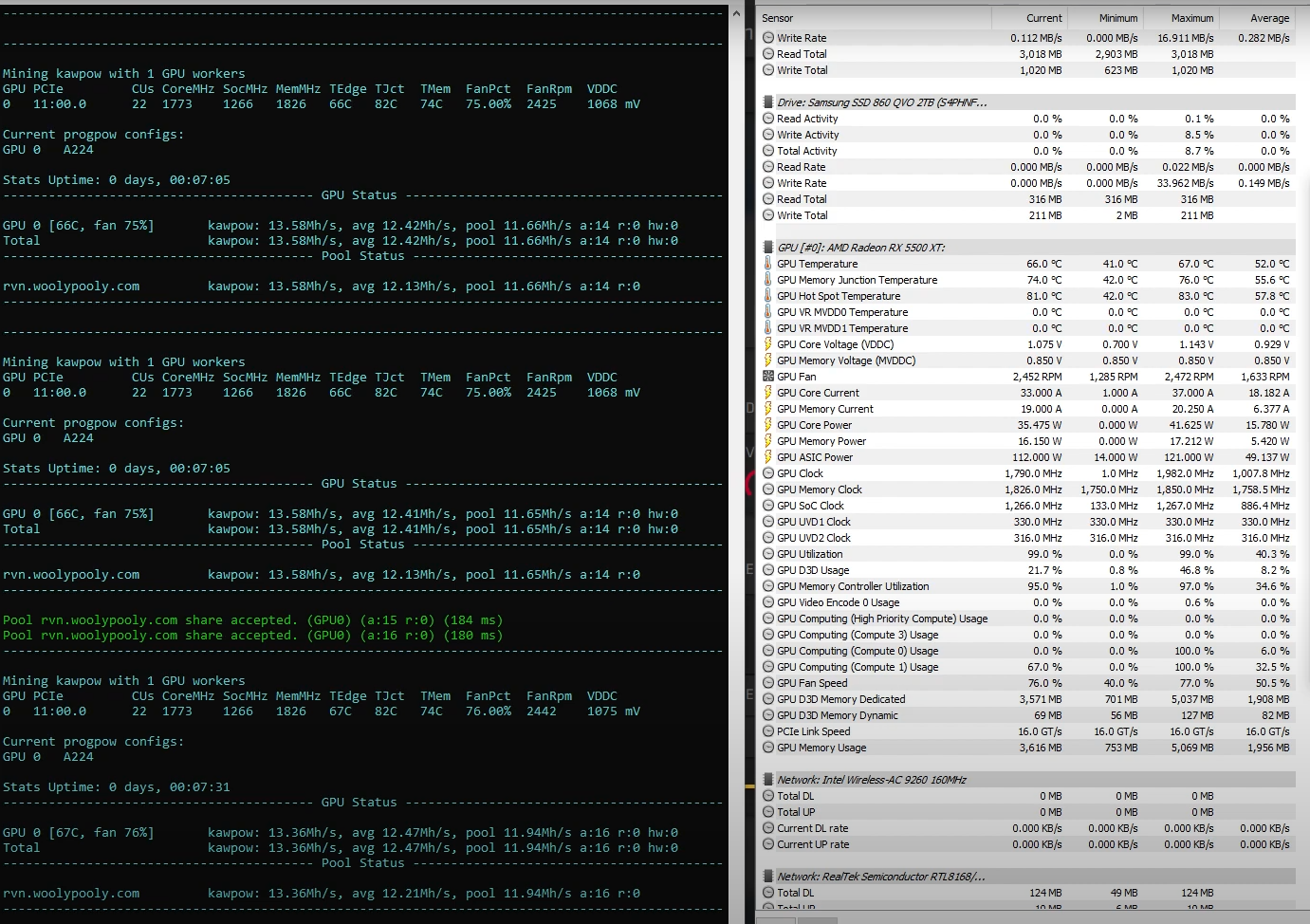Click the Current DL rate icon under Intel Wireless
Viewport: 1310px width, 924px height.
[x=768, y=828]
